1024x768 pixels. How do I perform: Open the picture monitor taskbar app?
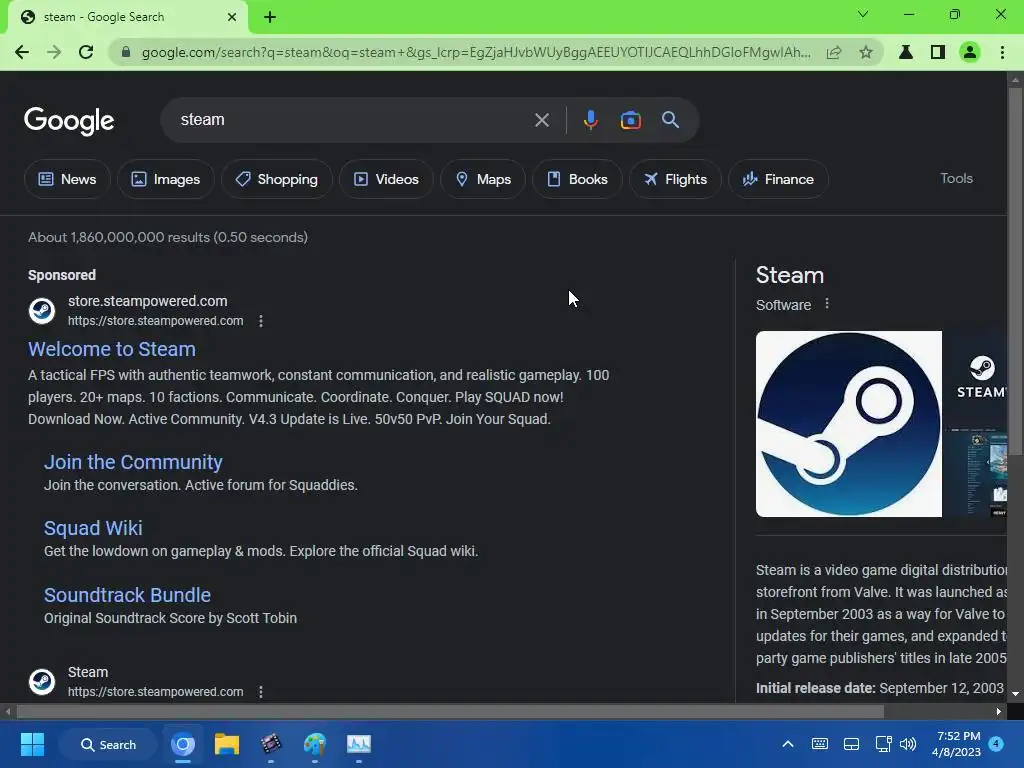[359, 744]
